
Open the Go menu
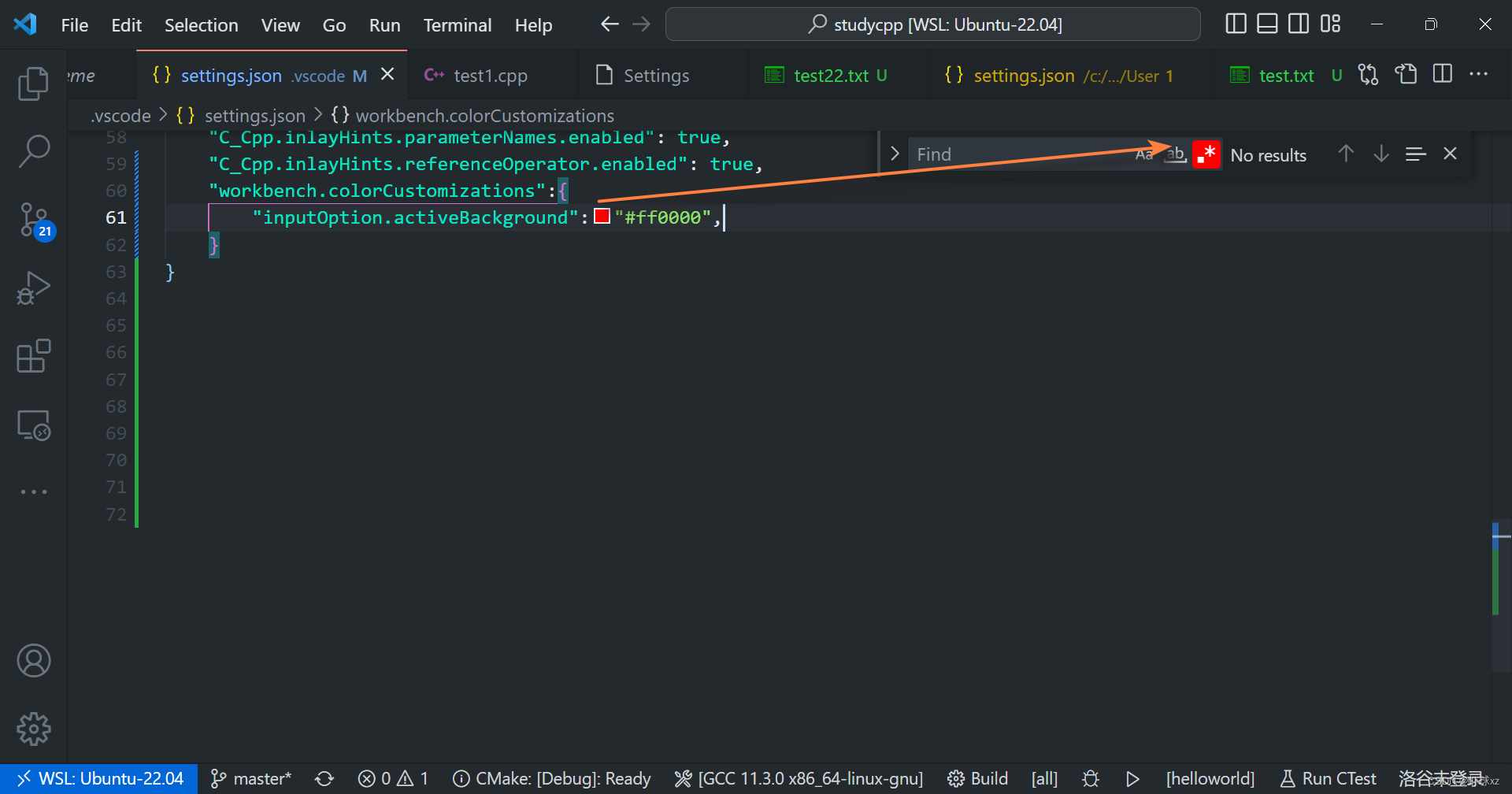[334, 25]
